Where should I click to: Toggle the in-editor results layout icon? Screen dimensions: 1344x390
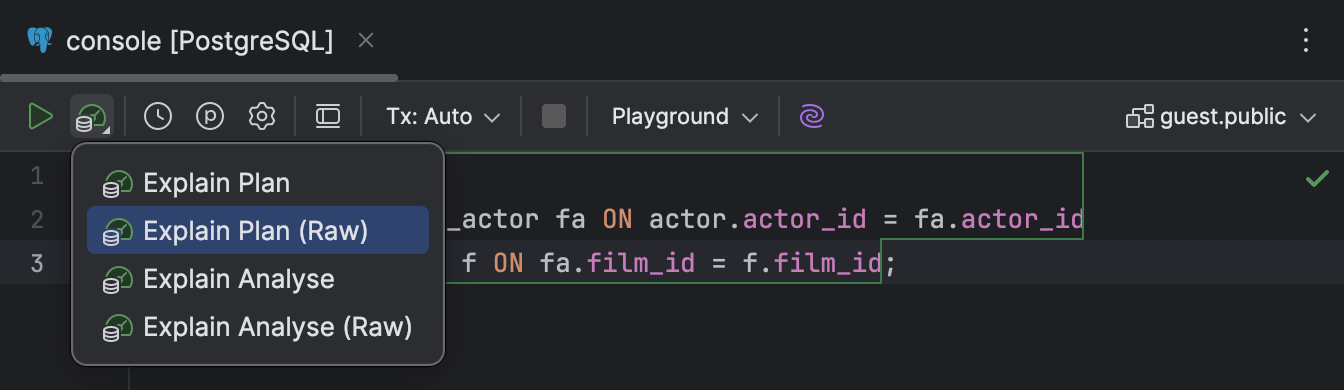point(328,116)
